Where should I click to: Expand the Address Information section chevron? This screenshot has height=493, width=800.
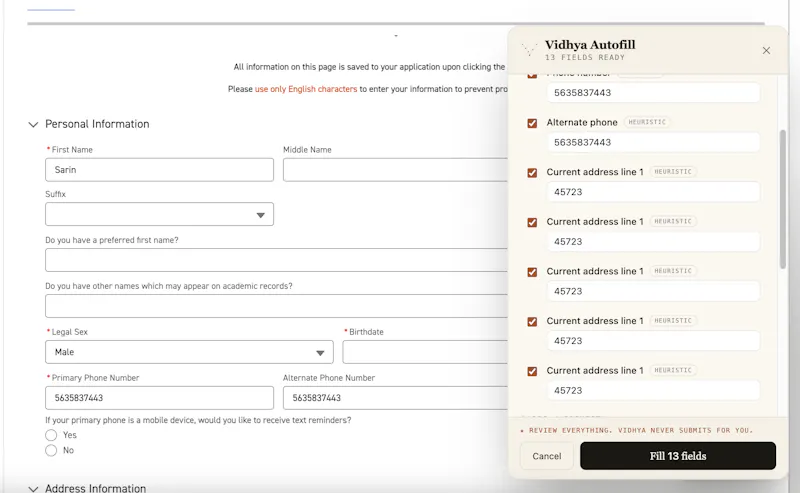click(x=33, y=489)
